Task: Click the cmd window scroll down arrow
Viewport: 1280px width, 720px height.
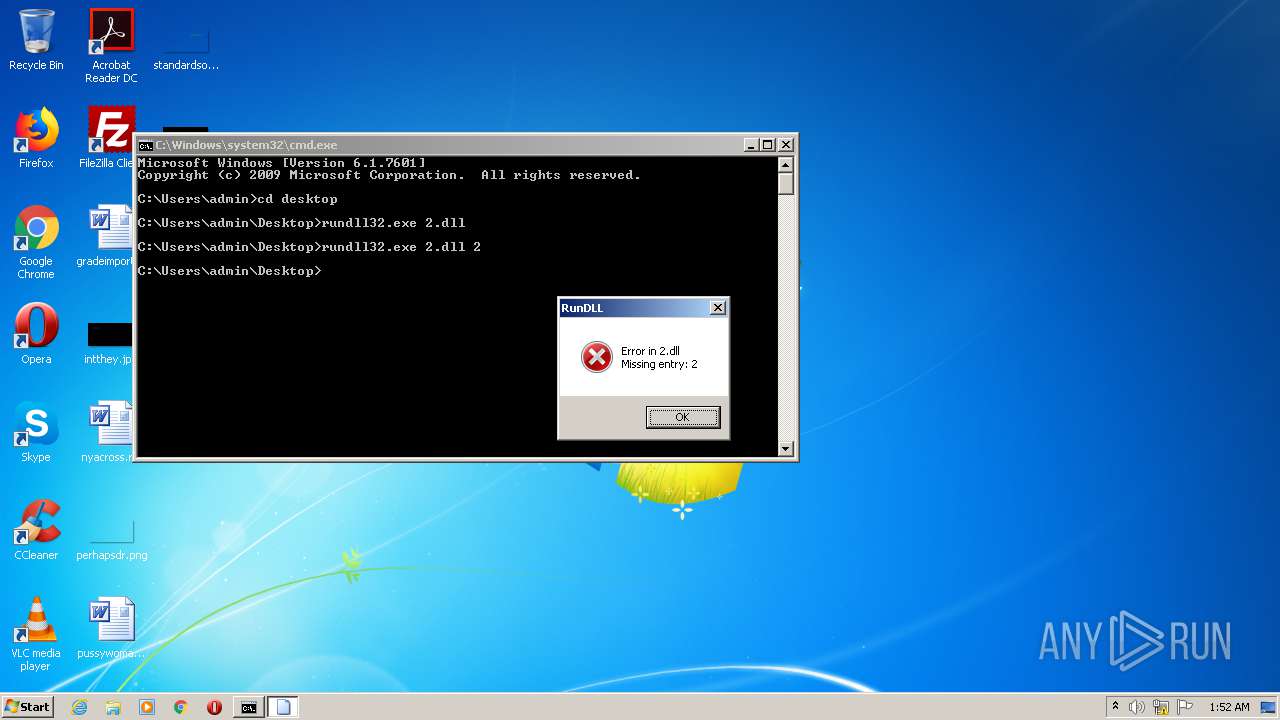Action: tap(786, 449)
